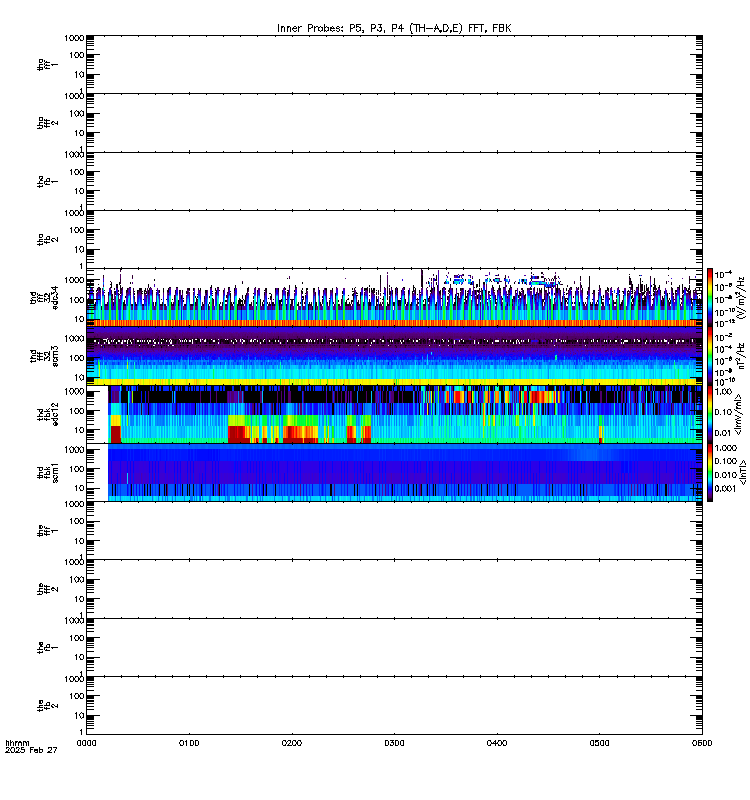Click the scm3 spectrogram color bar
Screen dimensions: 750x800
coord(710,356)
